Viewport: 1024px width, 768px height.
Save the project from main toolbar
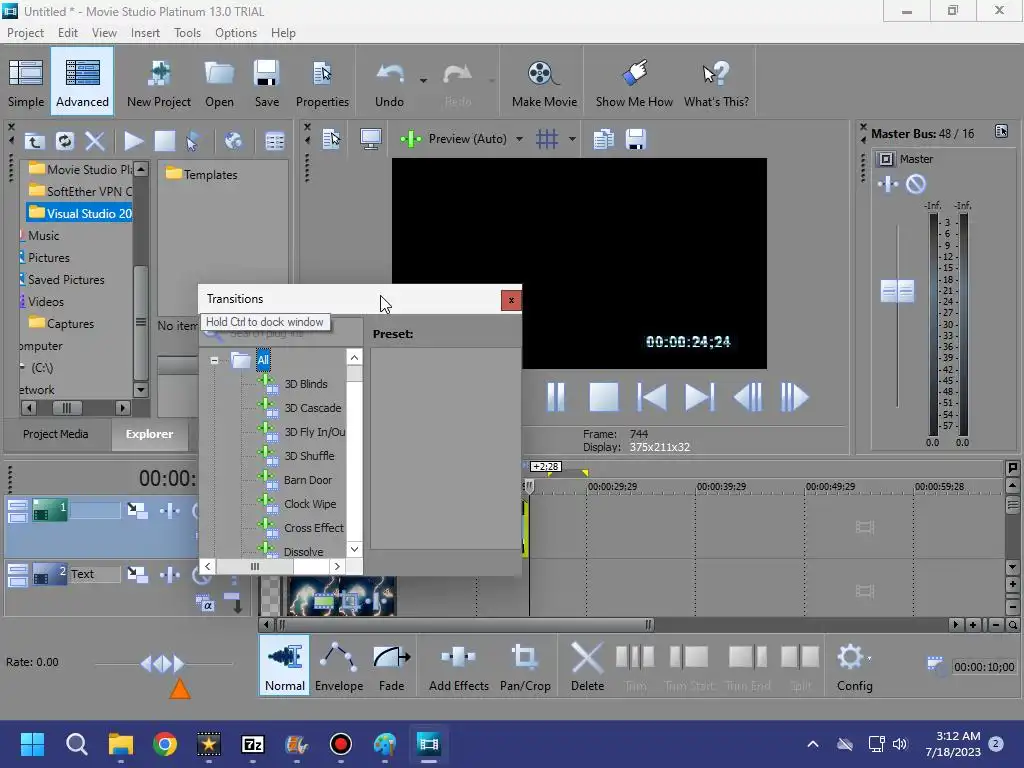point(266,82)
